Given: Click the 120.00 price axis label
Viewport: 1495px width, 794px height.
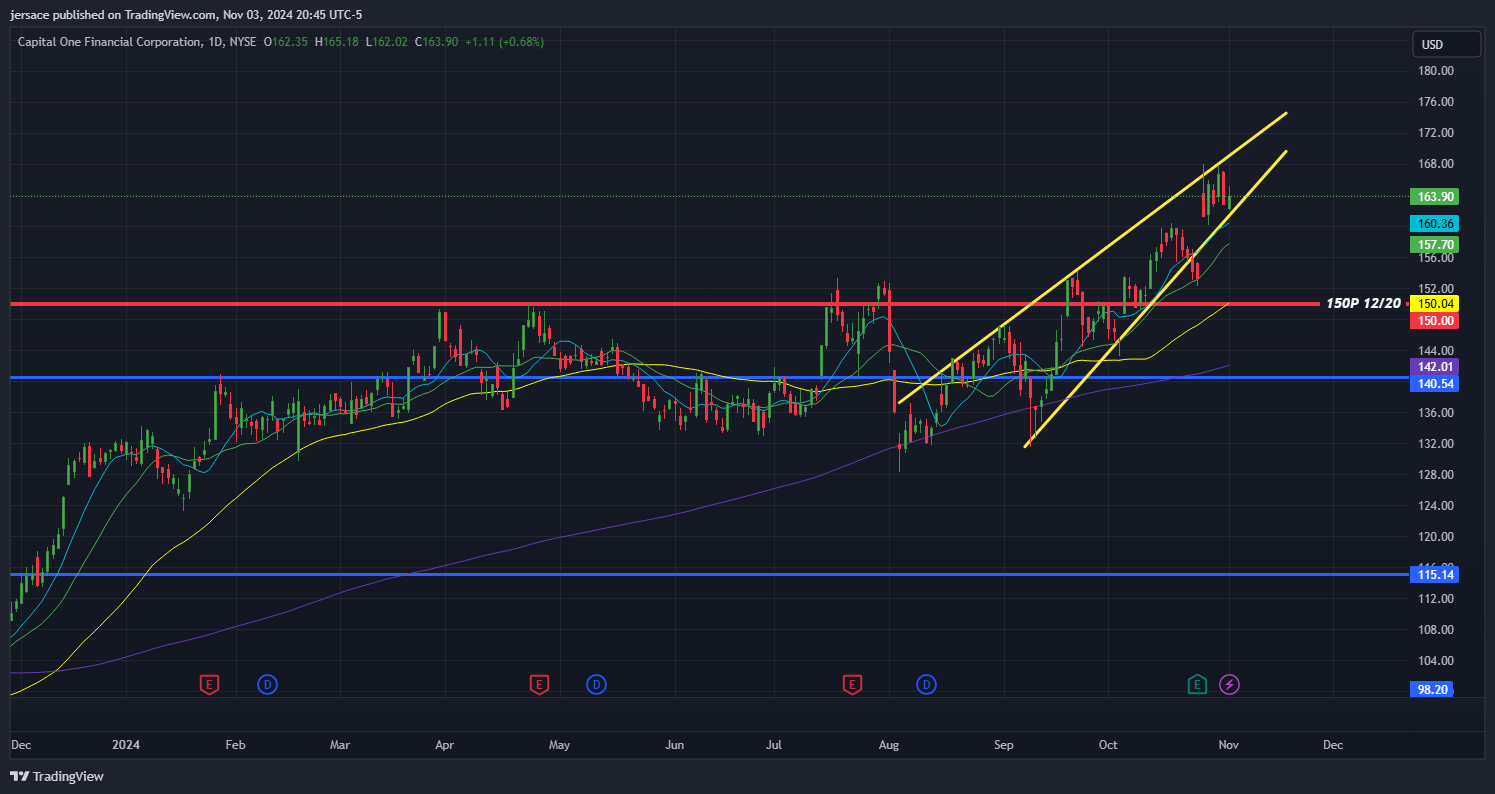Looking at the screenshot, I should click(1434, 537).
